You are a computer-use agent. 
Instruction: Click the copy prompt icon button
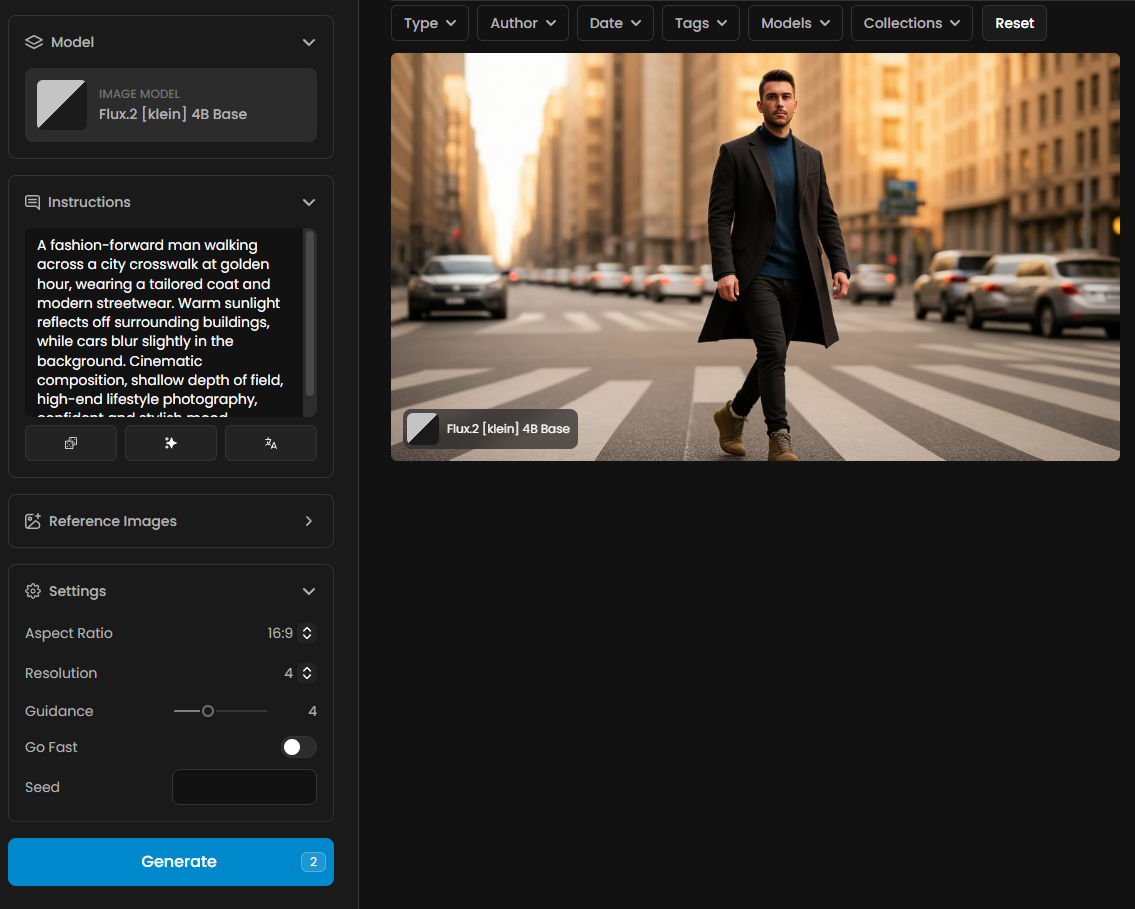71,443
